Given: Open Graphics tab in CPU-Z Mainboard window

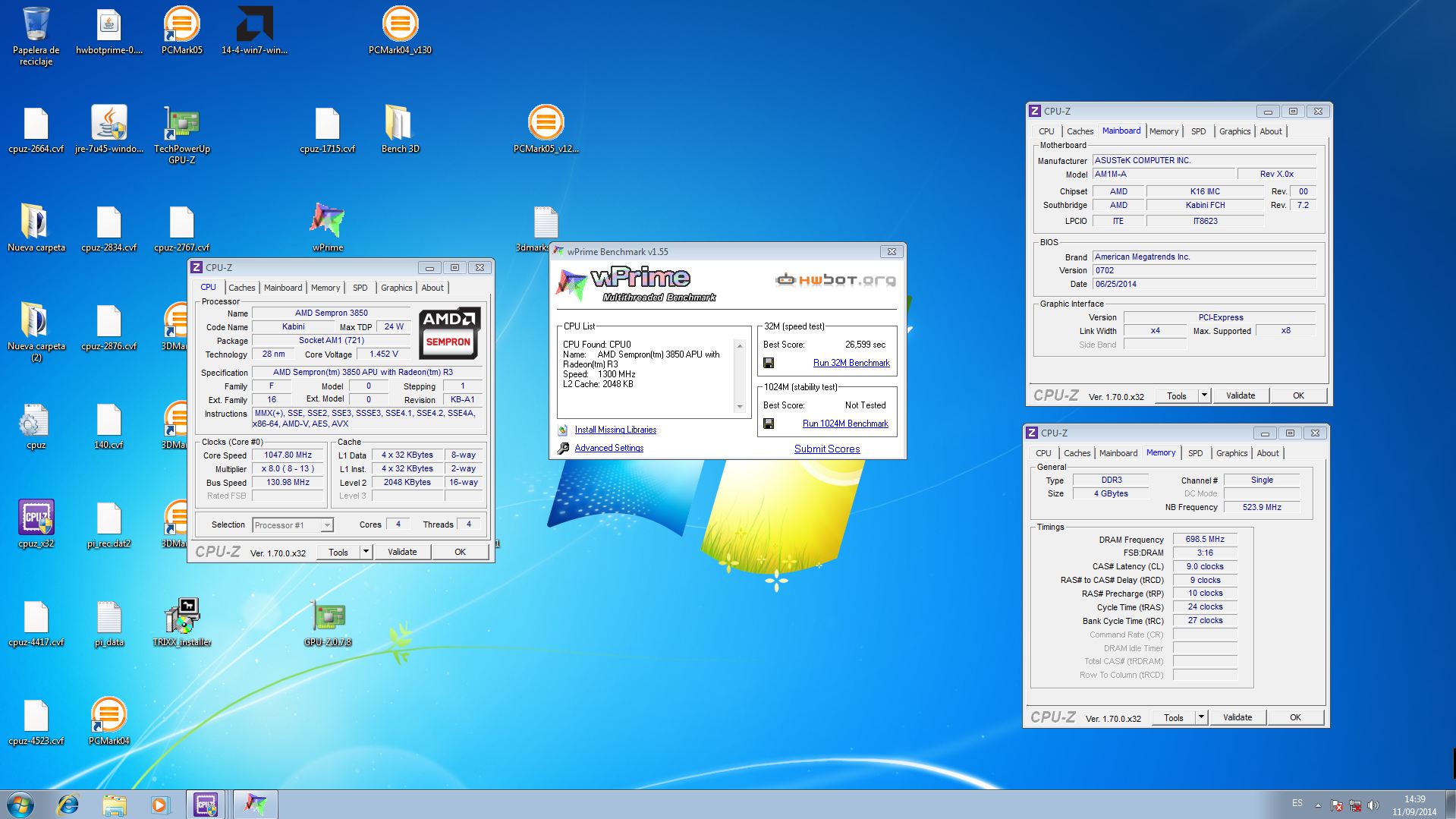Looking at the screenshot, I should point(1235,131).
